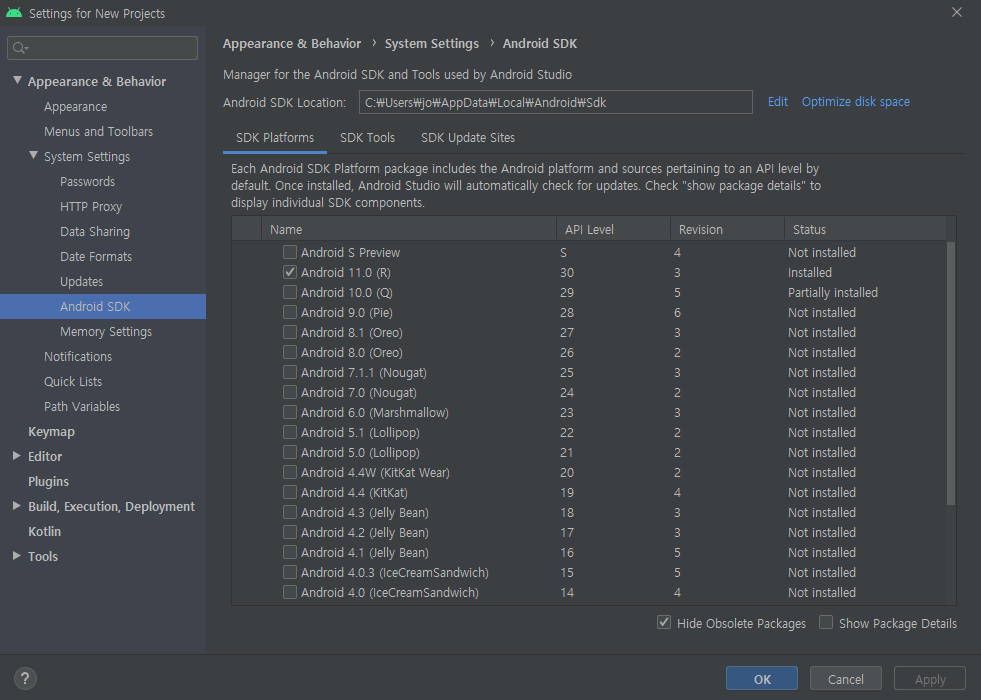
Task: Switch to the SDK Platforms tab
Action: point(275,138)
